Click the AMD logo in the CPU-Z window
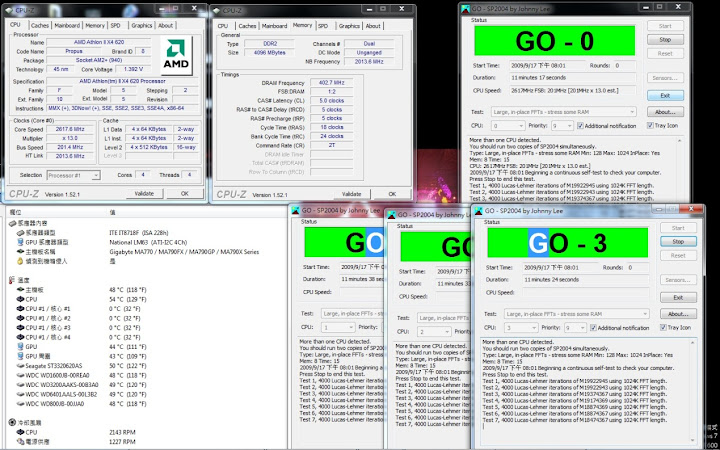This screenshot has height=450, width=720. click(x=176, y=56)
